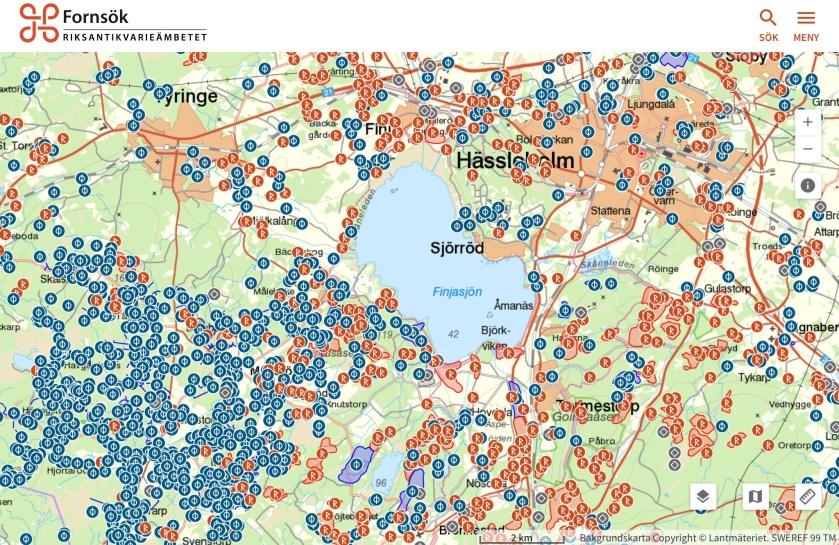Zoom out with the minus button

808,149
